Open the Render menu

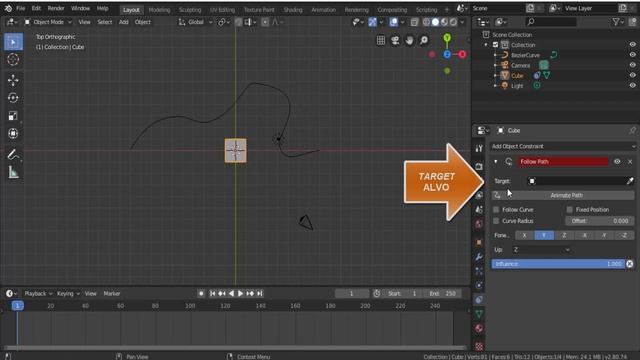56,9
